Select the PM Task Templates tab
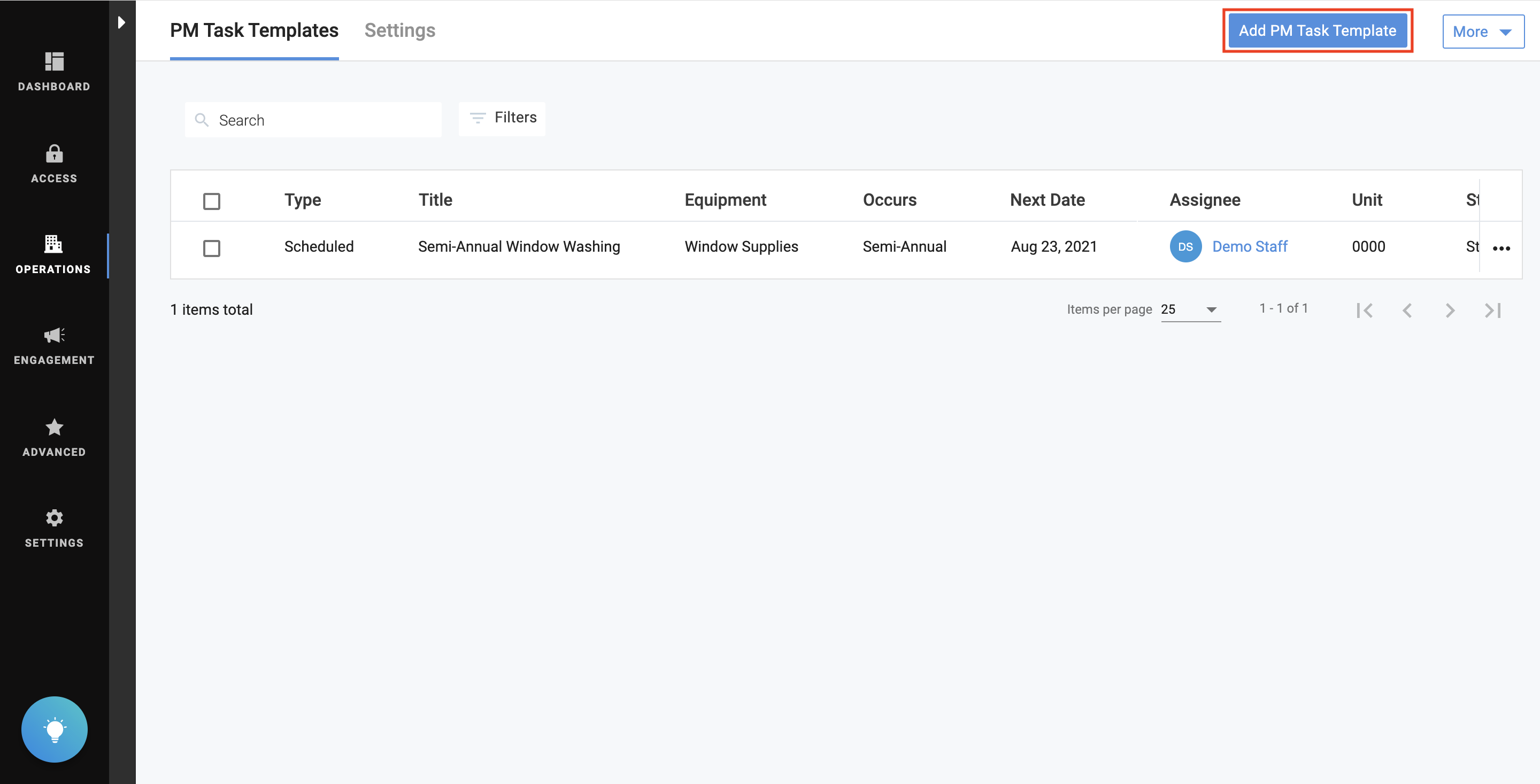1540x784 pixels. coord(254,30)
